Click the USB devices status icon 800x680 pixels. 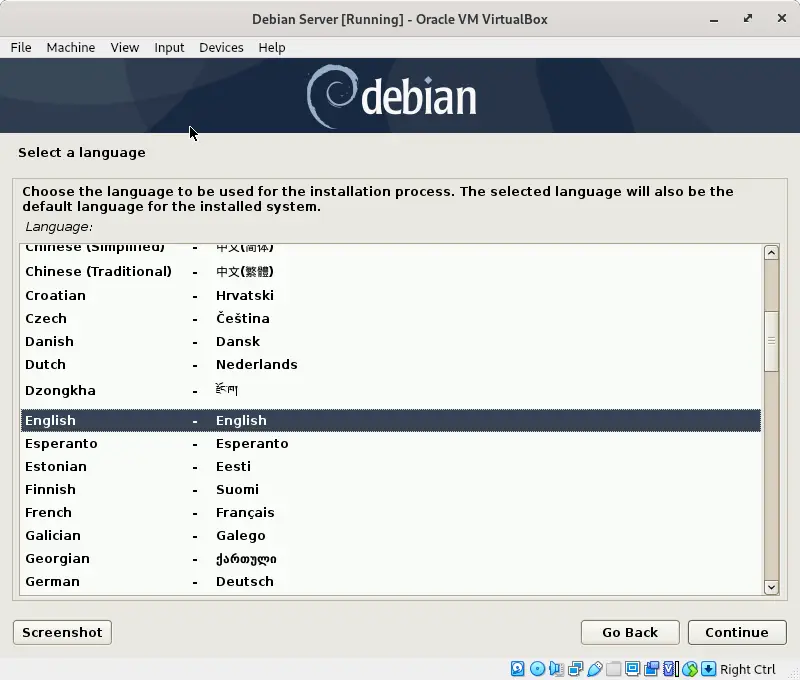coord(594,668)
